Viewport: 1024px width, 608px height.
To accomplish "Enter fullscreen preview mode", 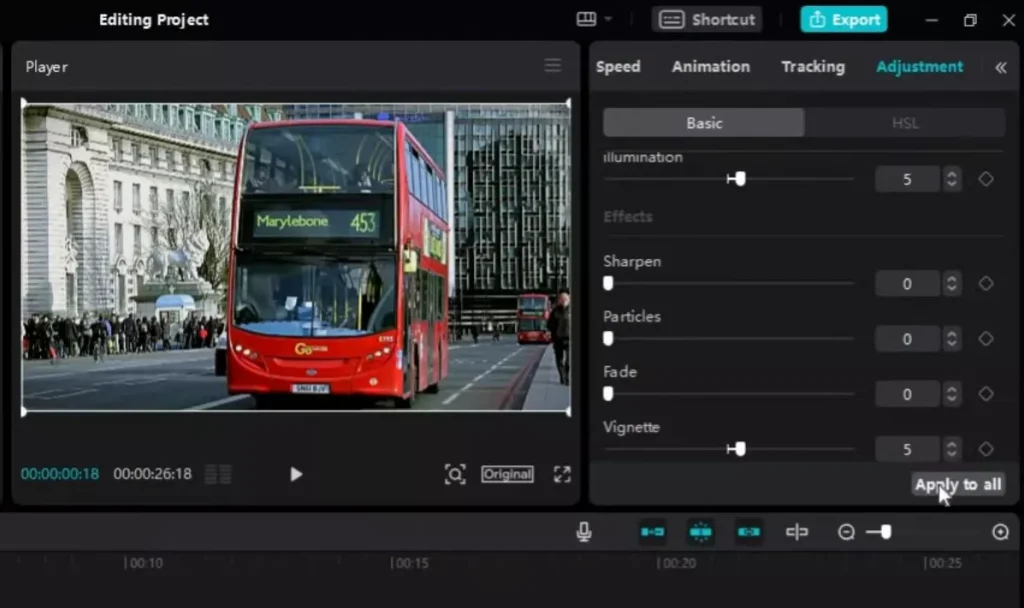I will tap(562, 474).
